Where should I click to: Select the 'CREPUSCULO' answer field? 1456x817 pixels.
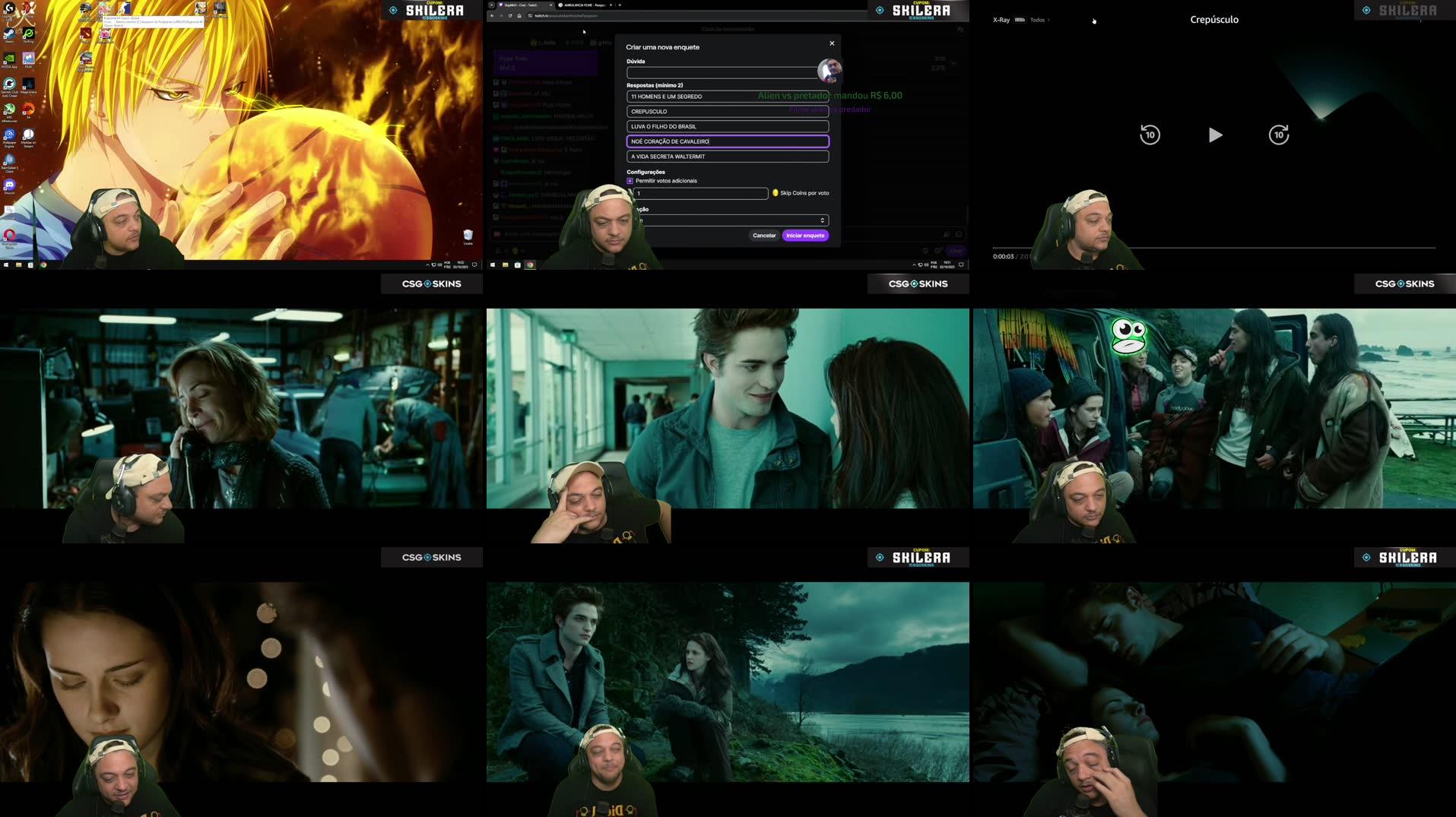coord(727,112)
